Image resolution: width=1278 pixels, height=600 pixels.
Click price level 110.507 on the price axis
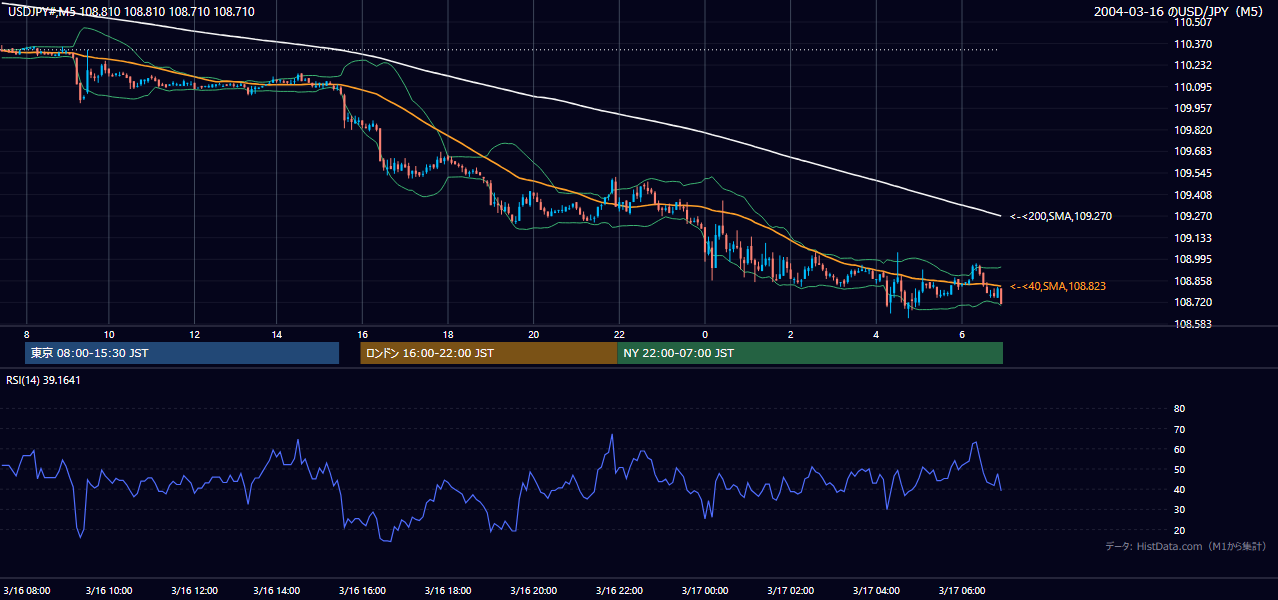pyautogui.click(x=1192, y=22)
